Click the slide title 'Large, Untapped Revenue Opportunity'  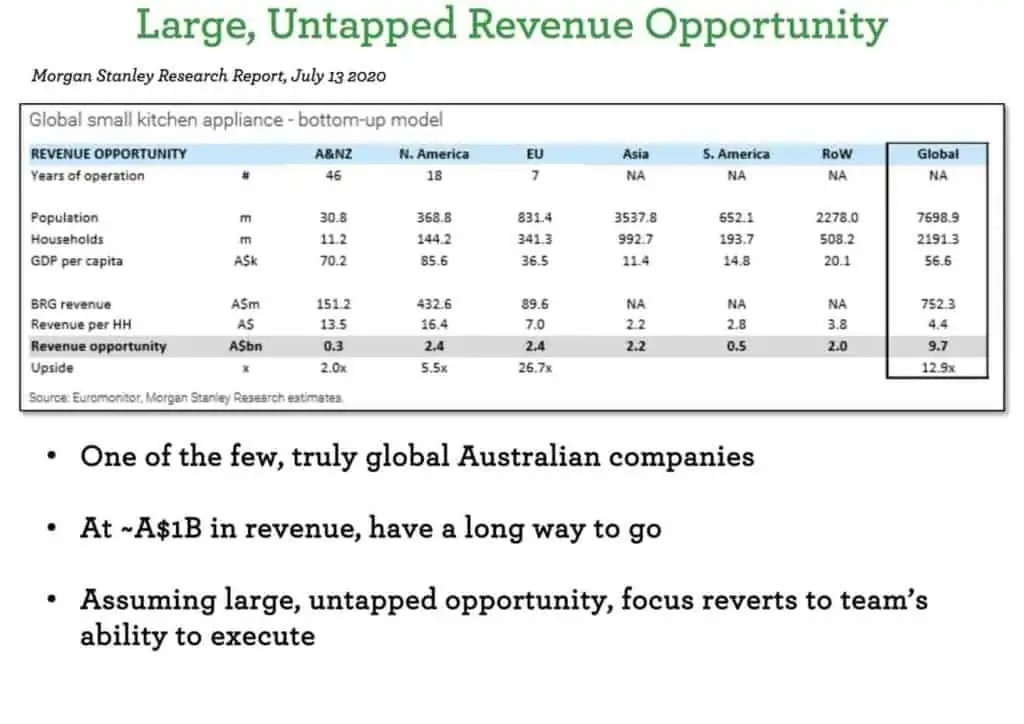coord(511,26)
